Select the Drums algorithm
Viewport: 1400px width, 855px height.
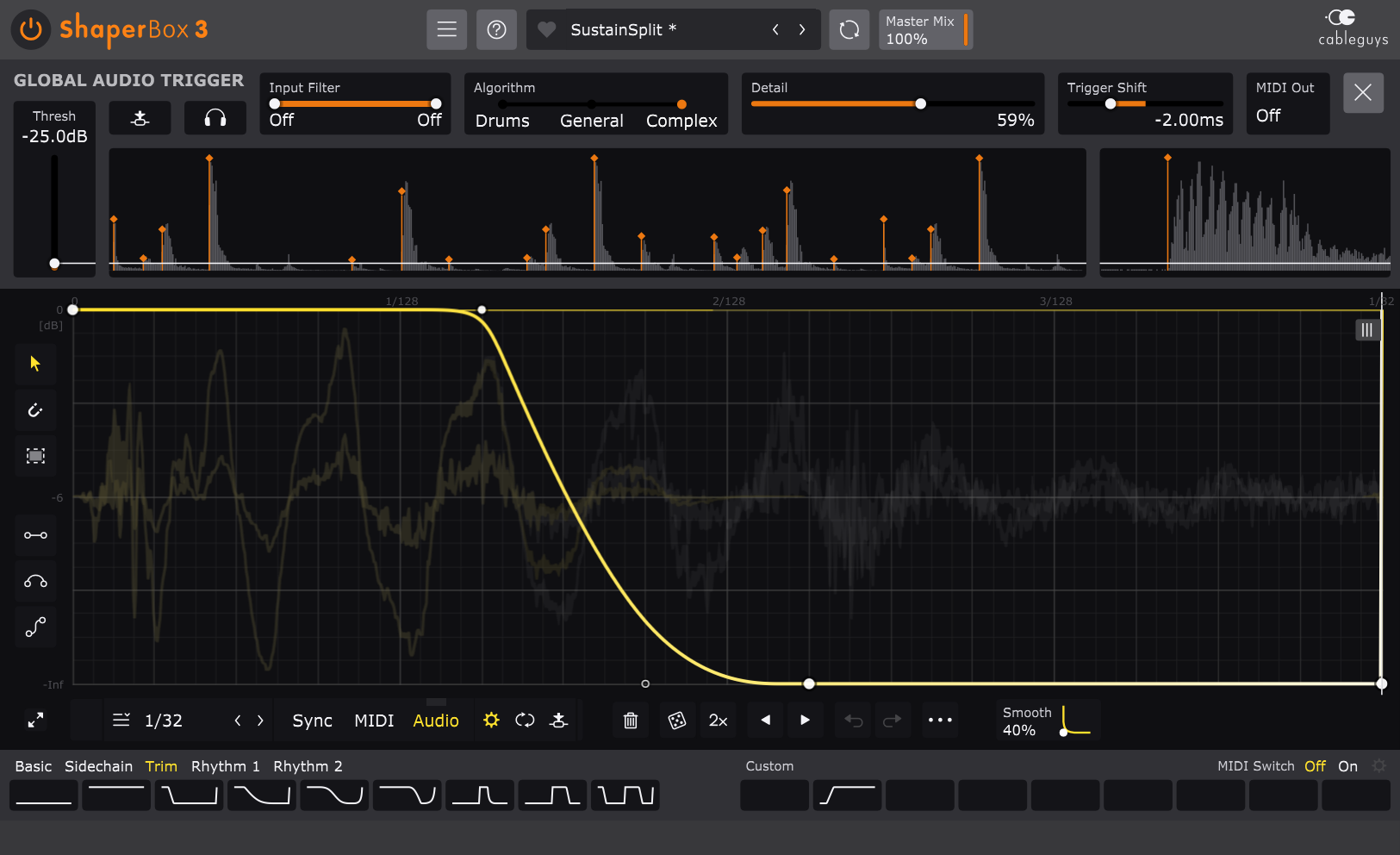[502, 121]
